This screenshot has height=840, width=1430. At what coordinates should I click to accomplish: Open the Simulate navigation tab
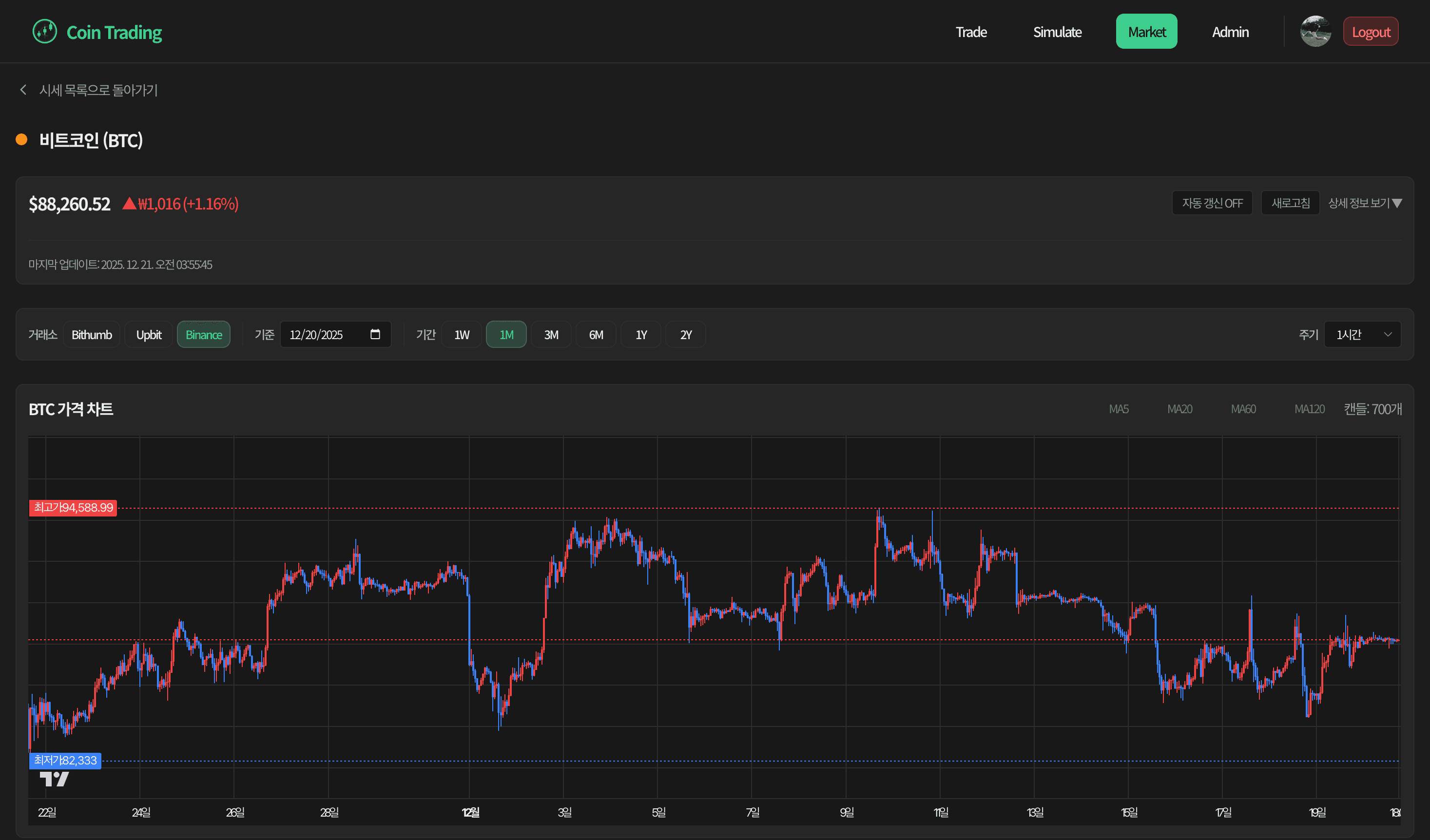(1057, 32)
